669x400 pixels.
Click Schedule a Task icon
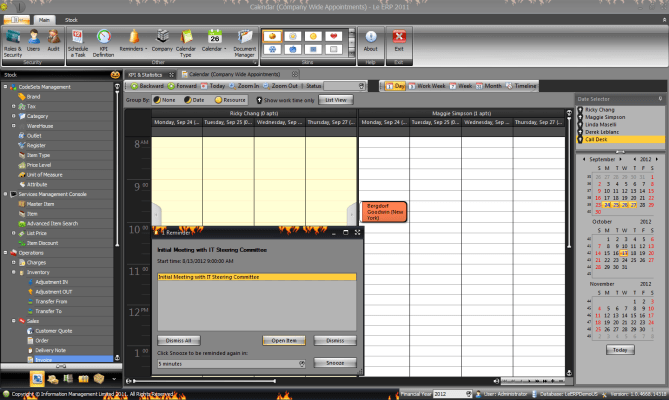click(x=78, y=40)
